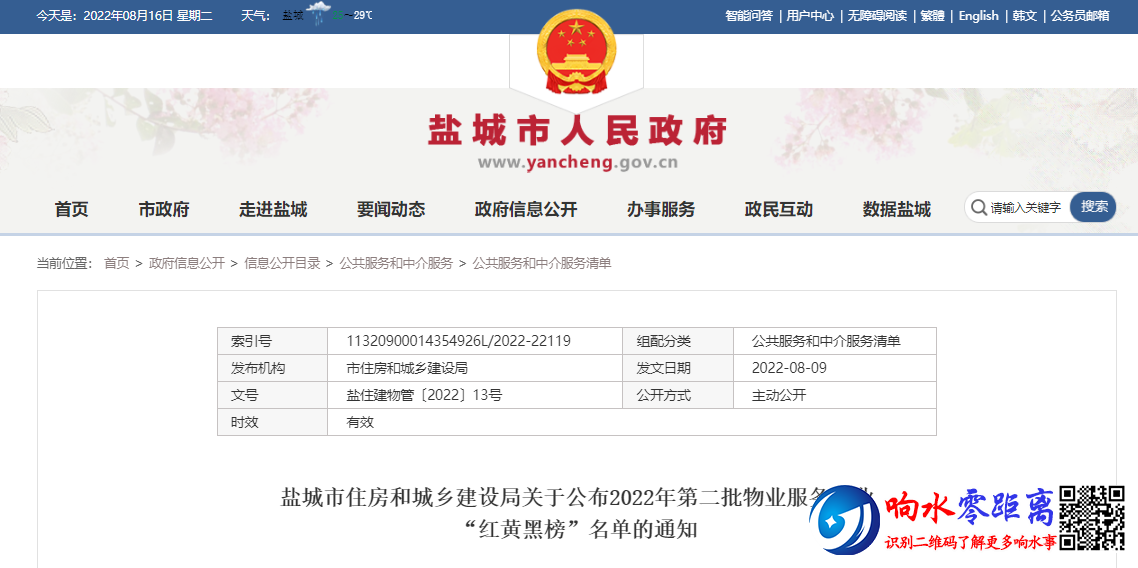The image size is (1138, 568).
Task: Click the QR code image
Action: click(x=1094, y=519)
